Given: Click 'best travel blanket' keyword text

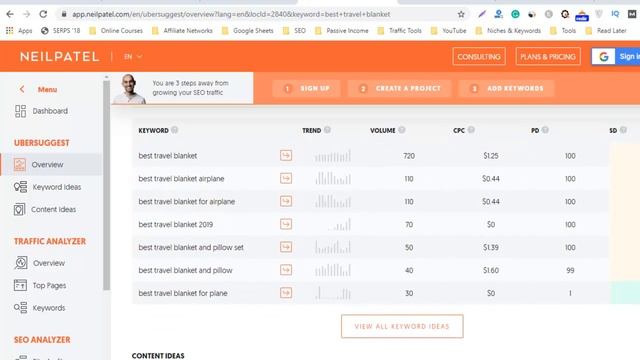Looking at the screenshot, I should point(167,156).
